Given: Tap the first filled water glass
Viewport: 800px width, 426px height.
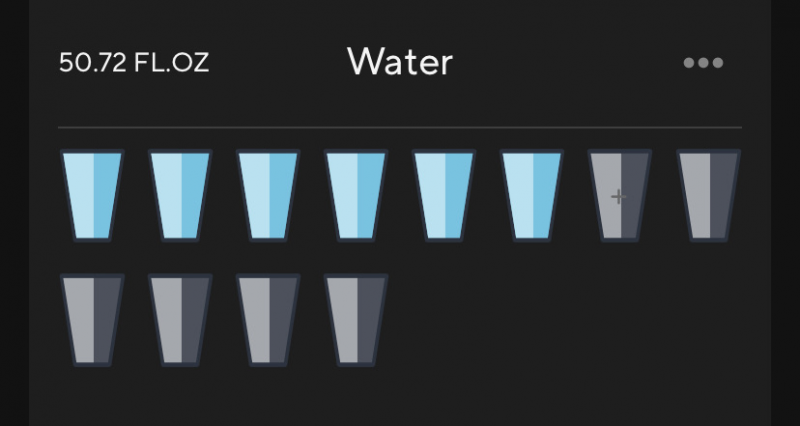Looking at the screenshot, I should point(92,194).
